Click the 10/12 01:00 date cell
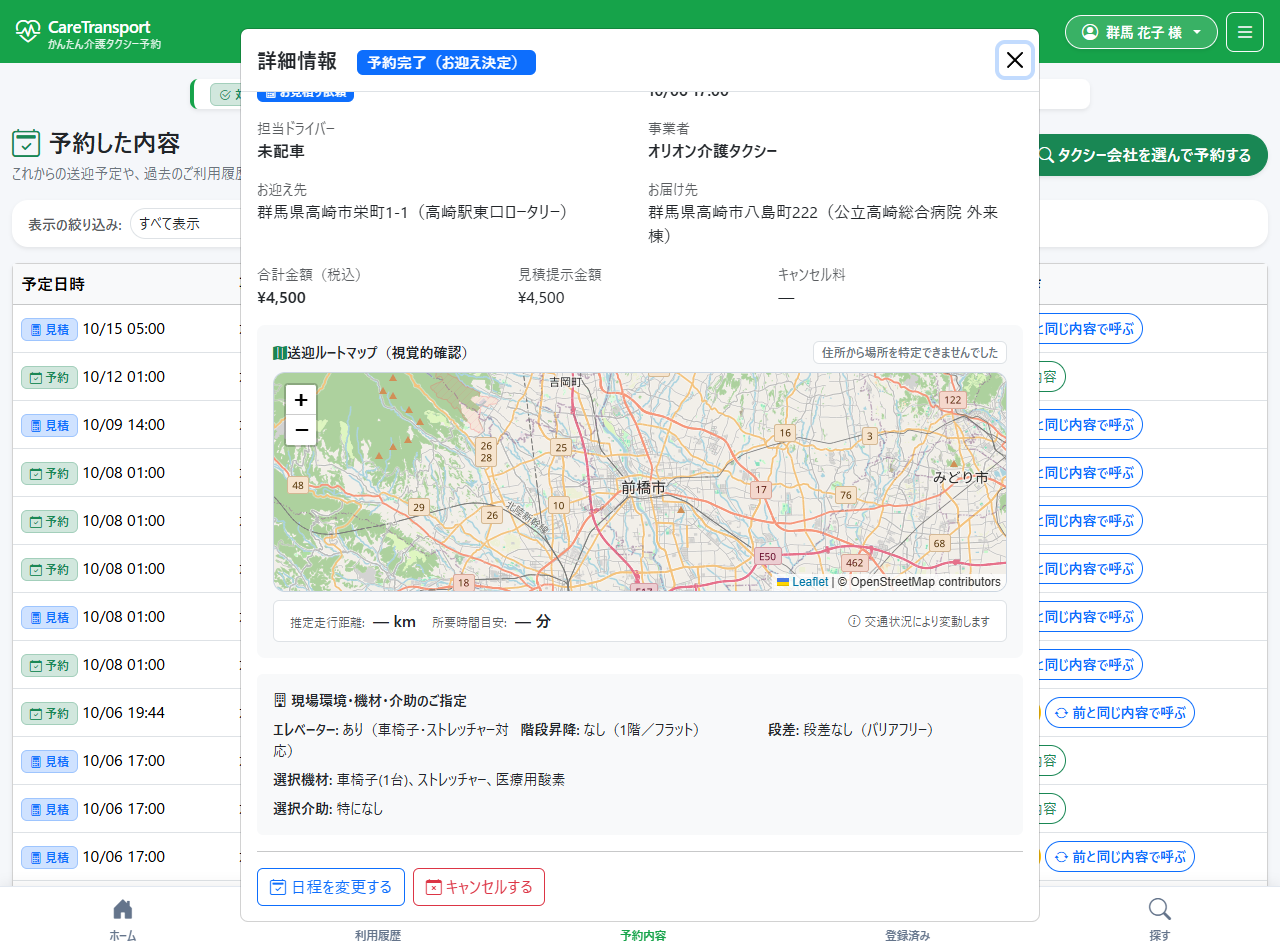The height and width of the screenshot is (950, 1280). [x=124, y=377]
